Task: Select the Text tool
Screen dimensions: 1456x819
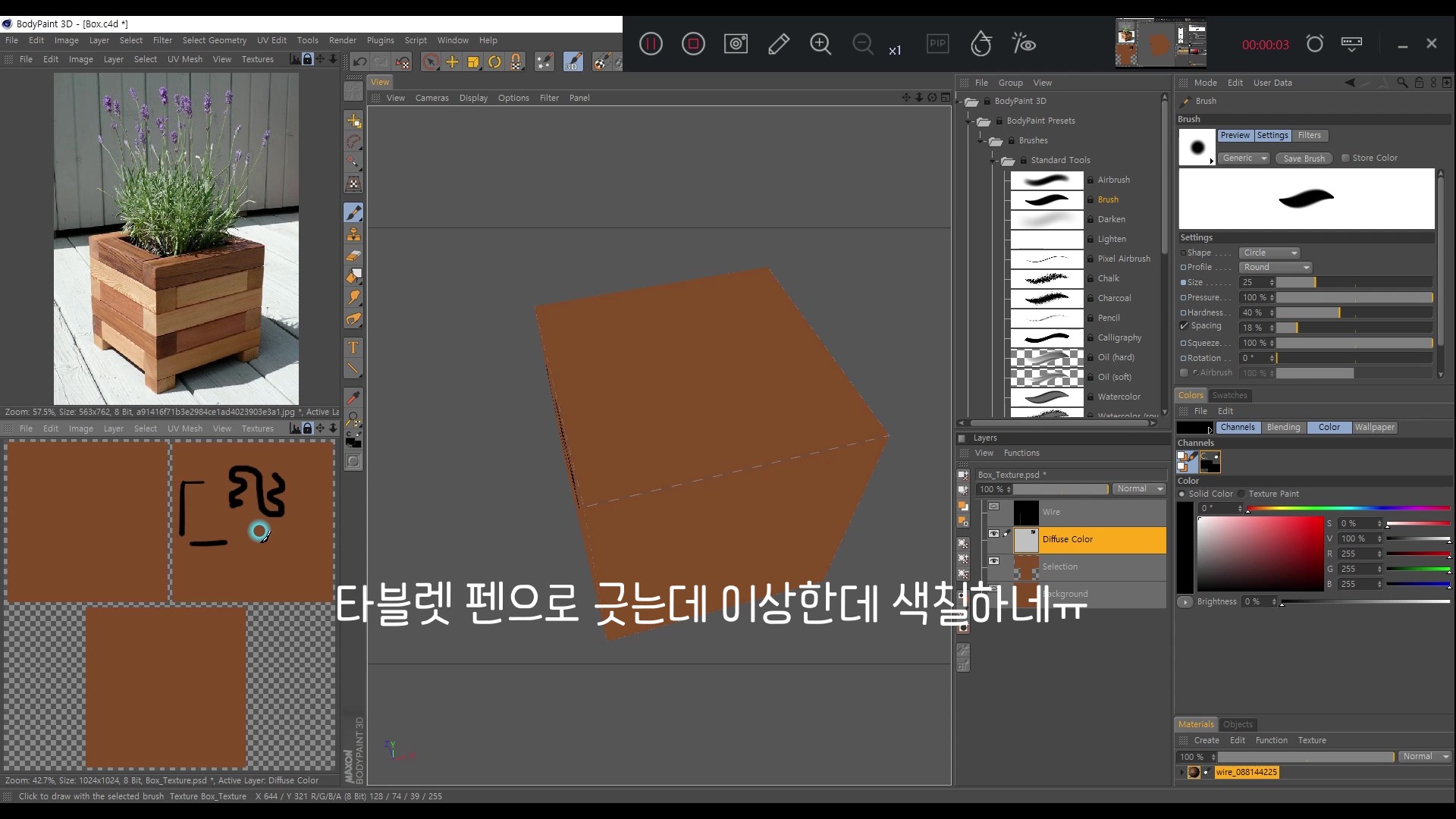Action: [x=353, y=347]
